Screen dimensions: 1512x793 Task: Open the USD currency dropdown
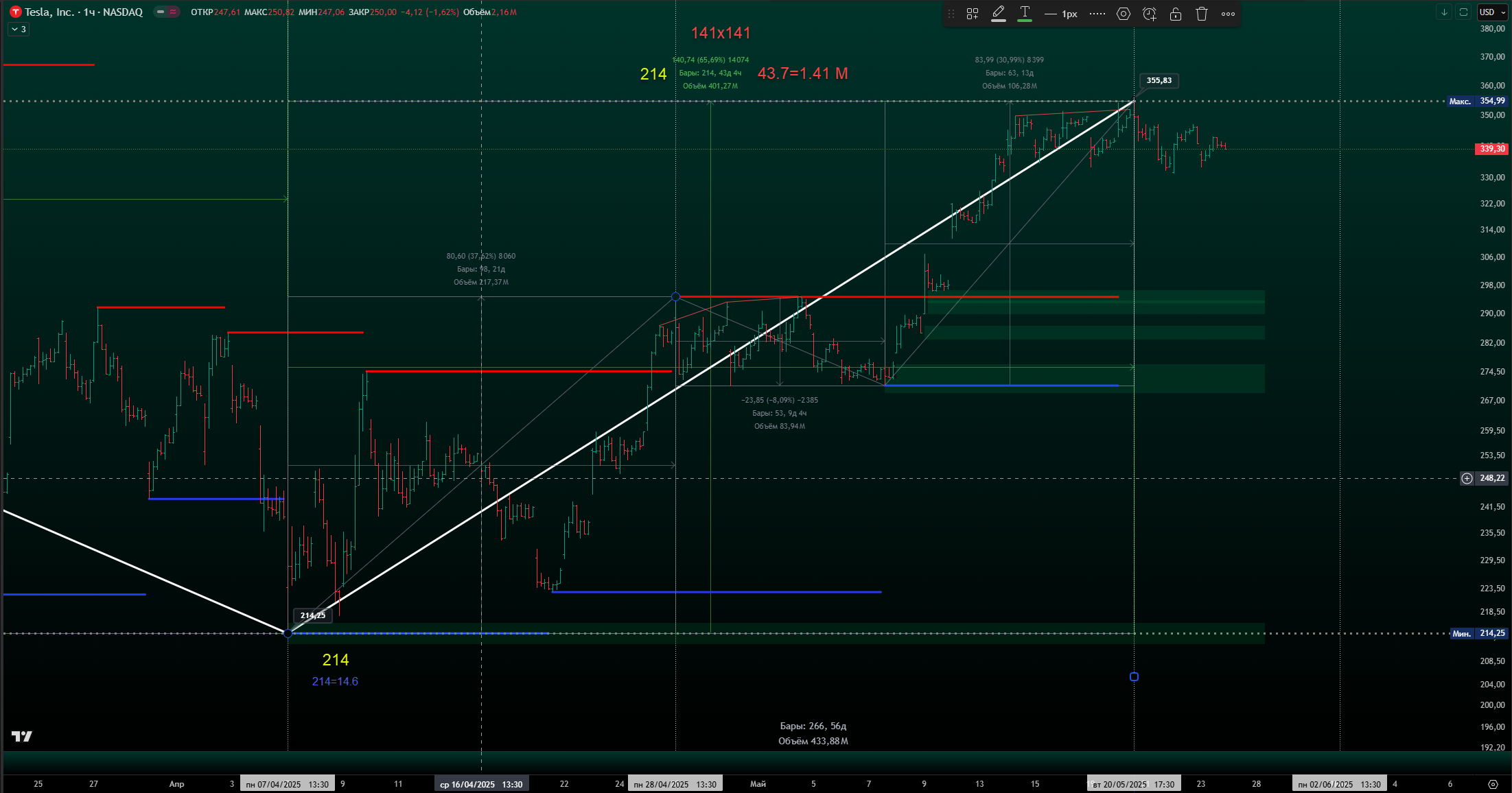(1492, 12)
